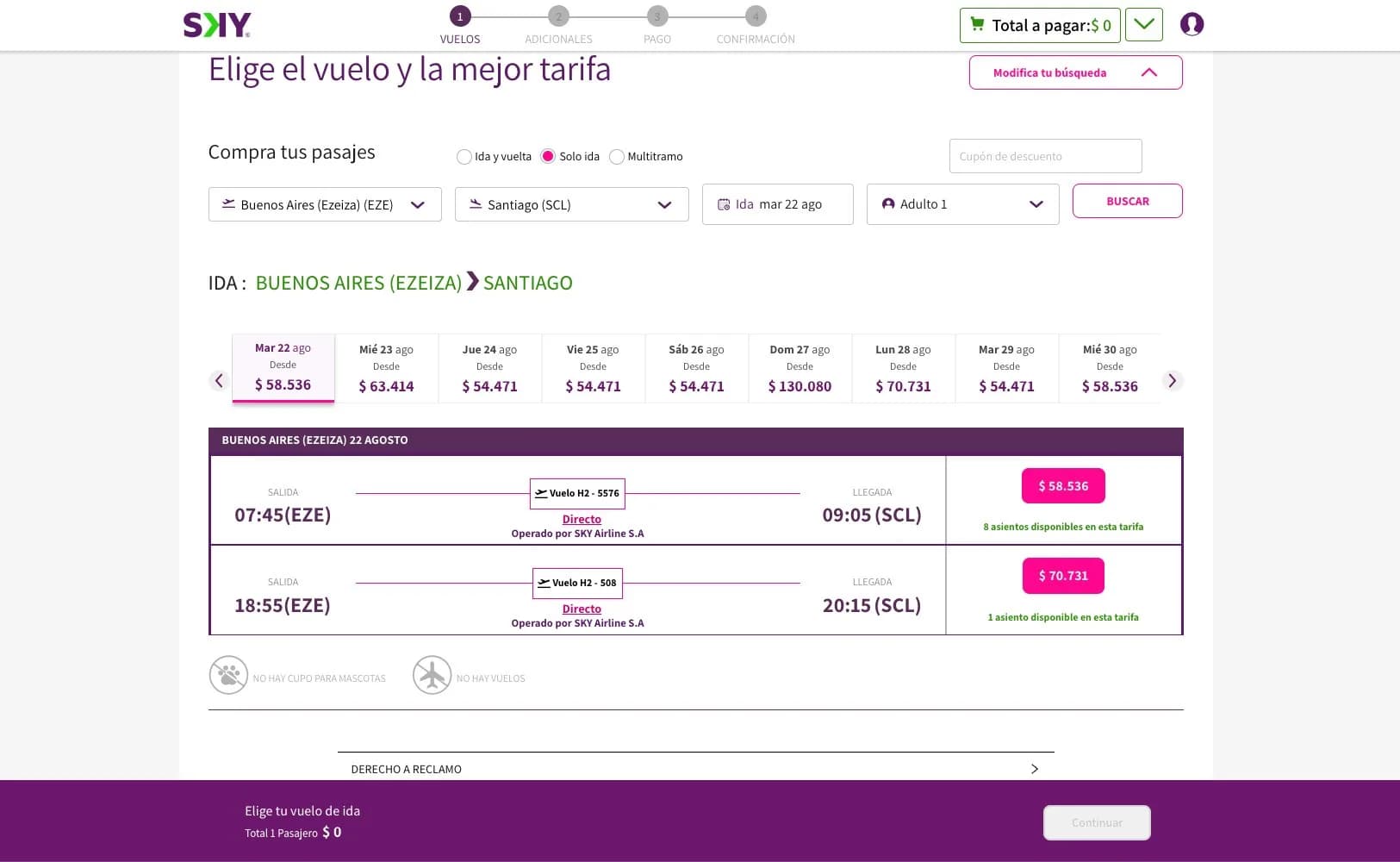1400x862 pixels.
Task: Choose the $ 70.731 fare button
Action: [1063, 576]
